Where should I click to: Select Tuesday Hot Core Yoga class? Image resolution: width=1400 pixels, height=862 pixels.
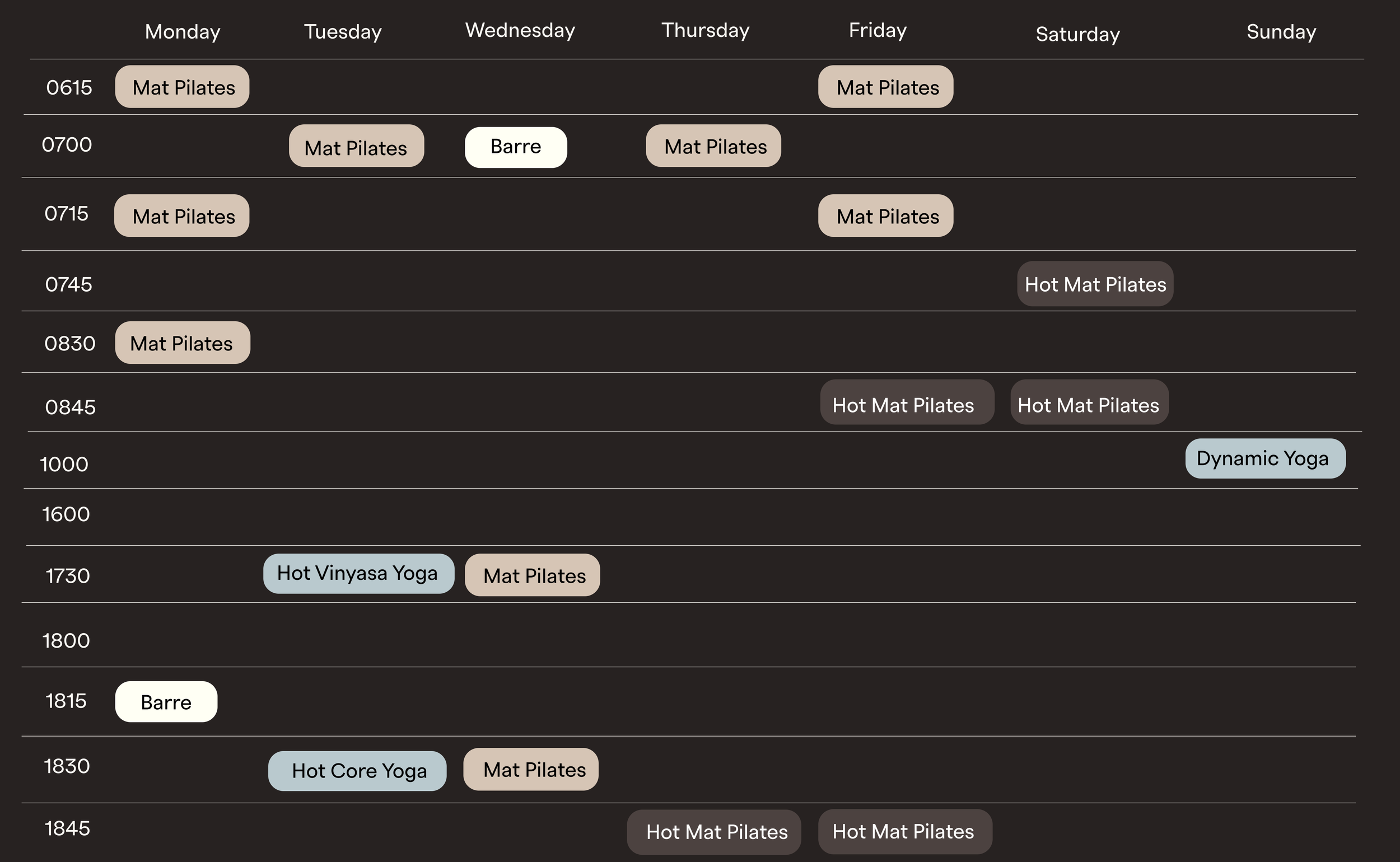tap(357, 771)
